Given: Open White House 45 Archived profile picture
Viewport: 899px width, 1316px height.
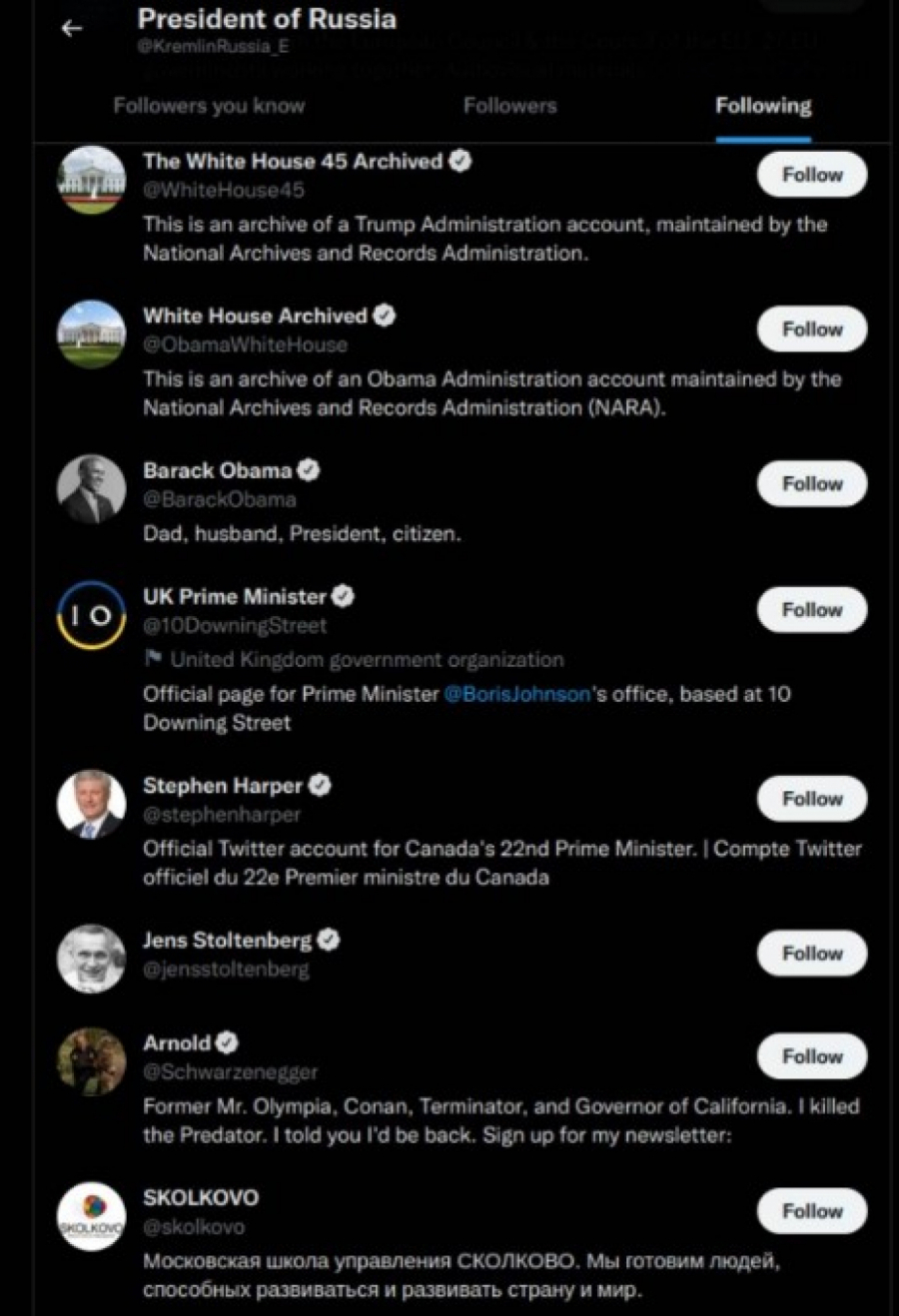Looking at the screenshot, I should click(x=91, y=180).
